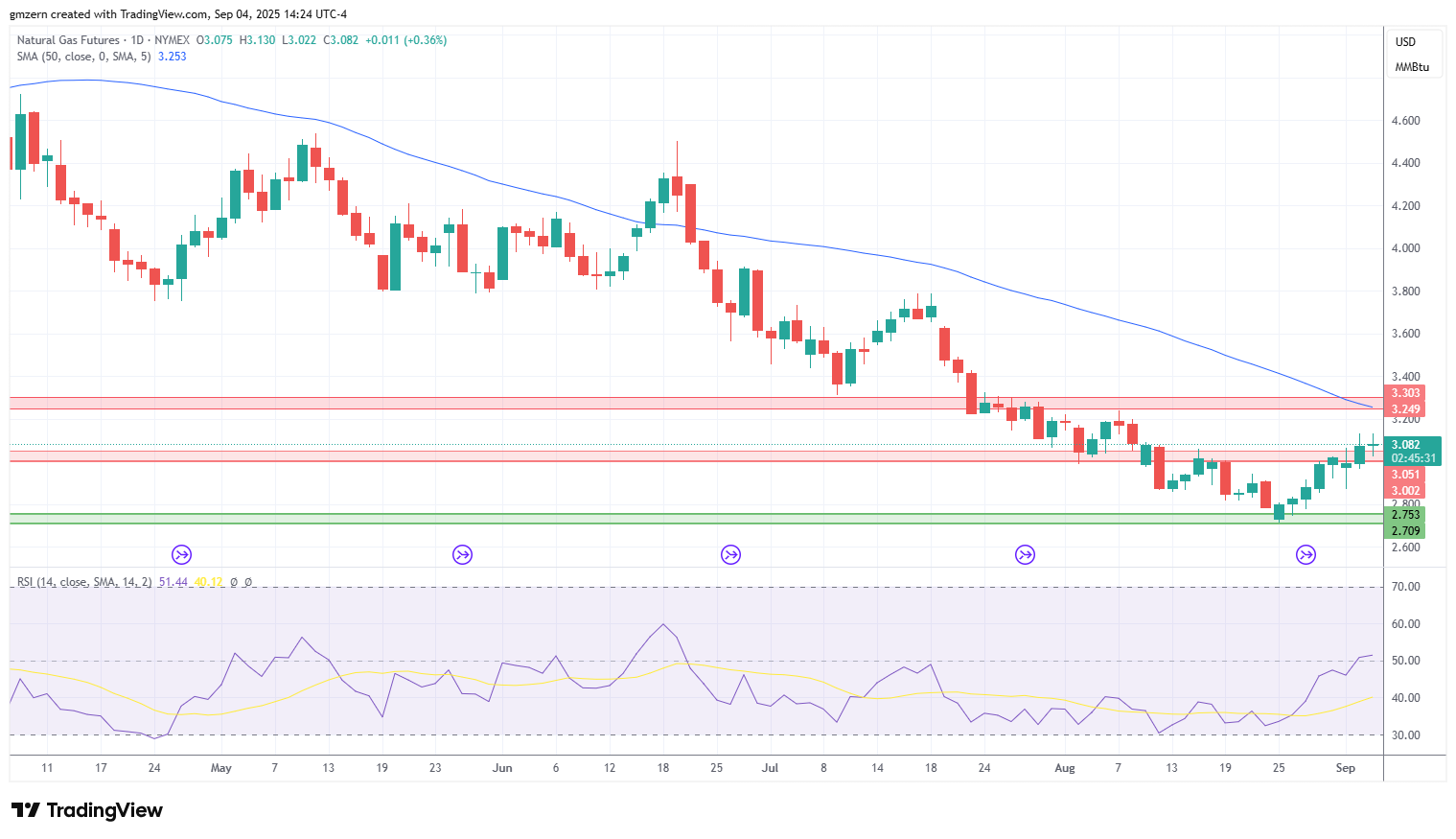Click the current price label 3.082
This screenshot has height=839, width=1456.
pos(1405,445)
